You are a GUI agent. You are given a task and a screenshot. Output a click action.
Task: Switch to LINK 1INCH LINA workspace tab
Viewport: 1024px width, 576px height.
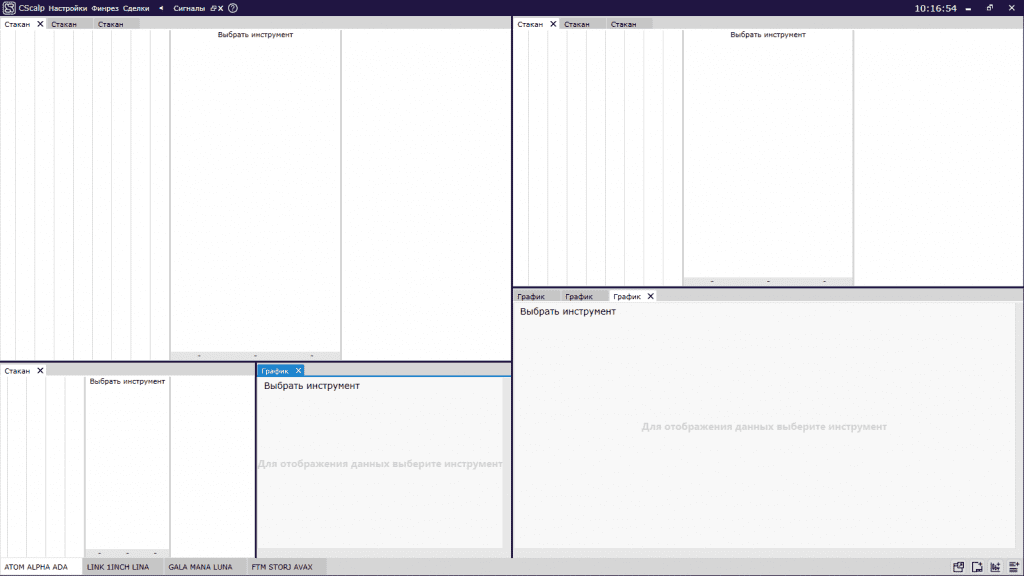click(x=118, y=567)
